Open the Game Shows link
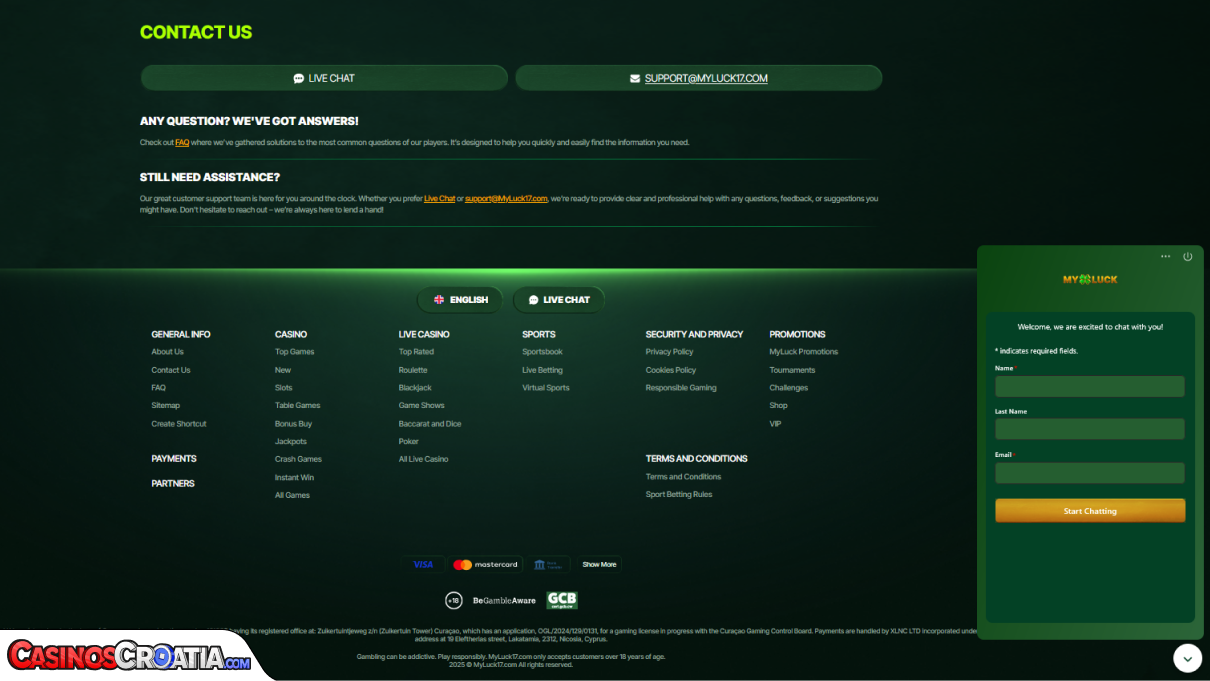Viewport: 1210px width, 681px height. point(422,406)
